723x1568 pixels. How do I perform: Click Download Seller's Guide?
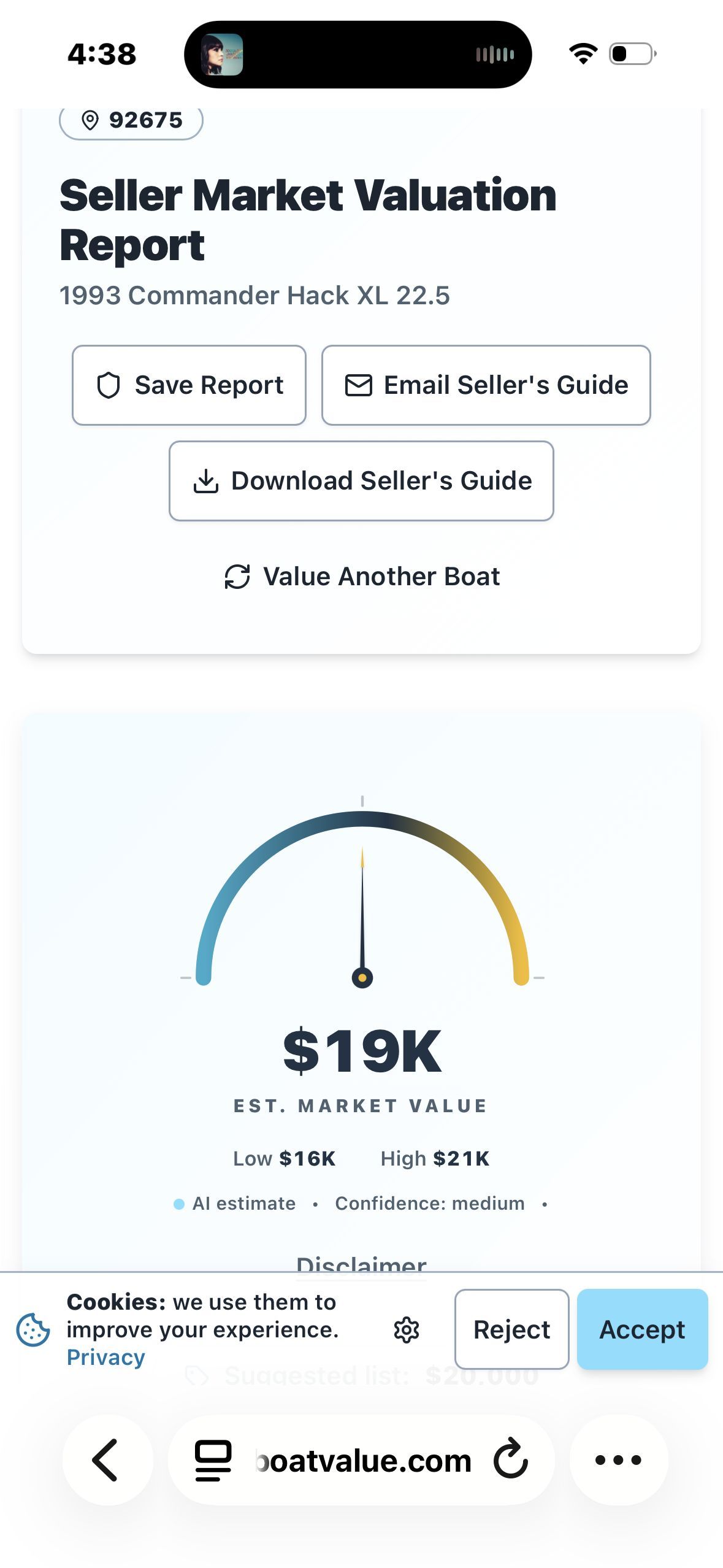coord(361,481)
